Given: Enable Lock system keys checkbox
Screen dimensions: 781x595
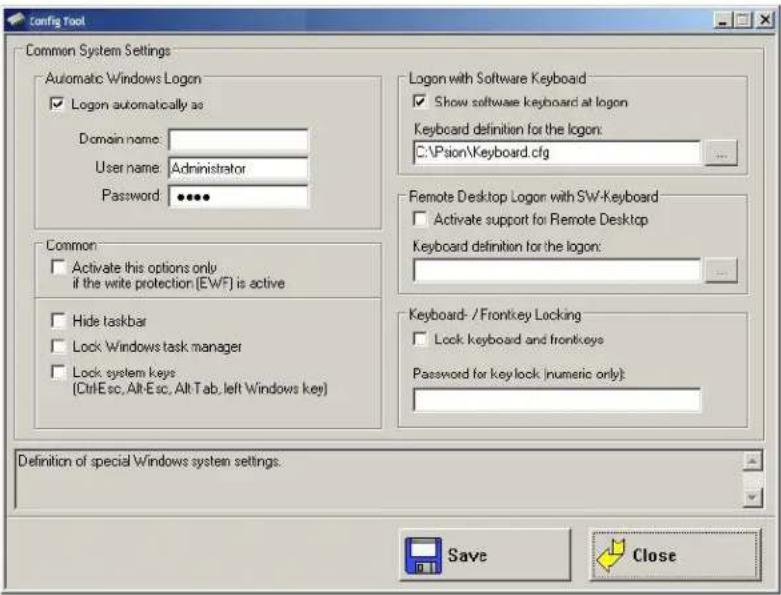Looking at the screenshot, I should 58,372.
